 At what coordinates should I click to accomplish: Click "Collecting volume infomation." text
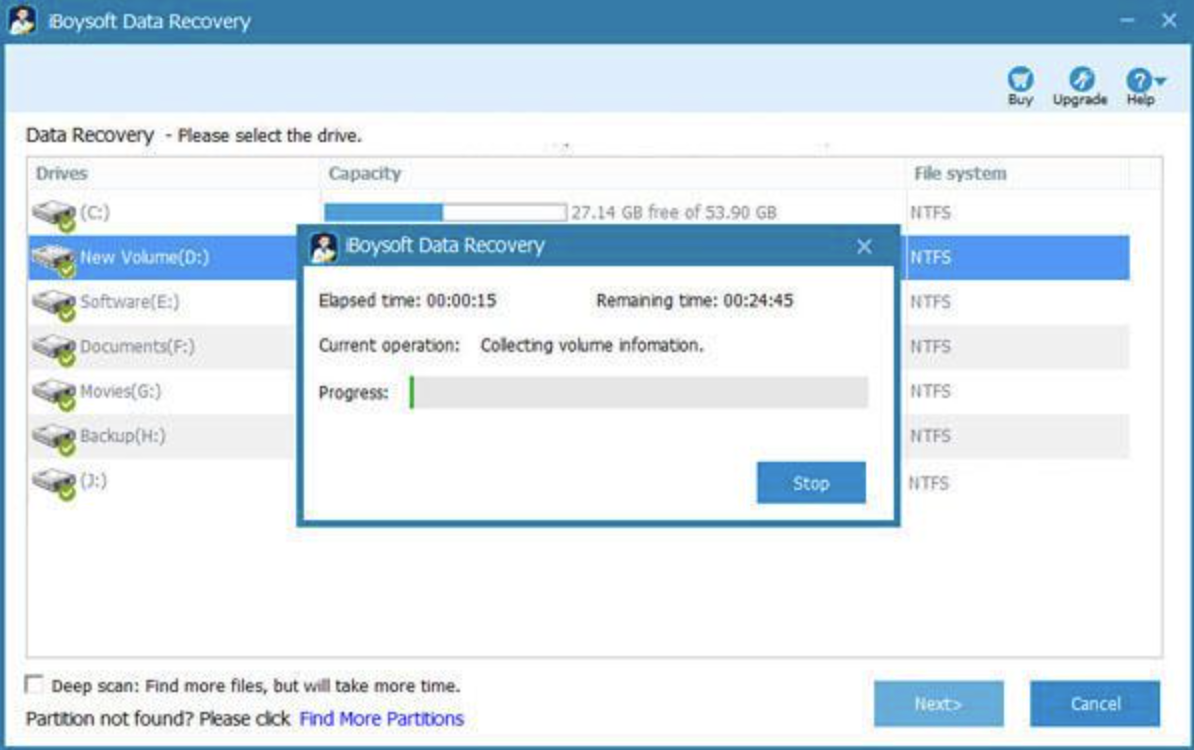(x=592, y=346)
